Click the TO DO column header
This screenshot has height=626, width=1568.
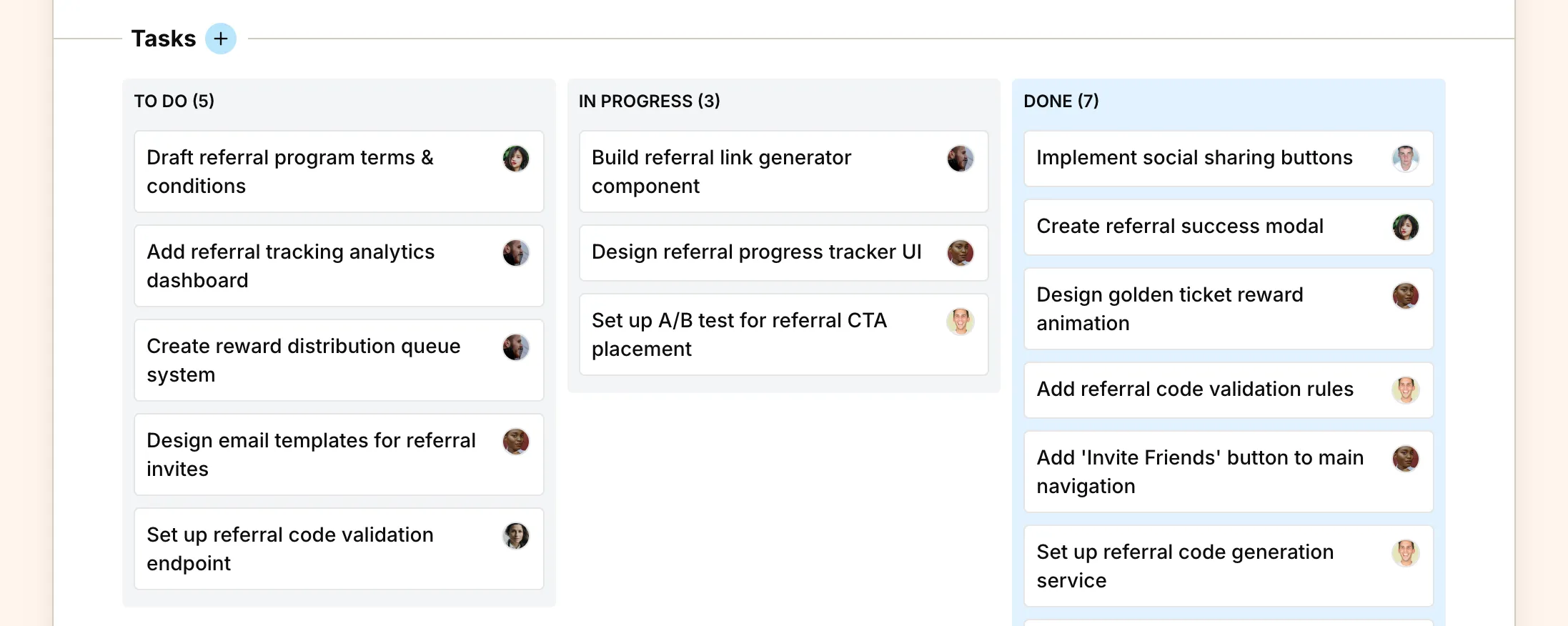coord(174,101)
